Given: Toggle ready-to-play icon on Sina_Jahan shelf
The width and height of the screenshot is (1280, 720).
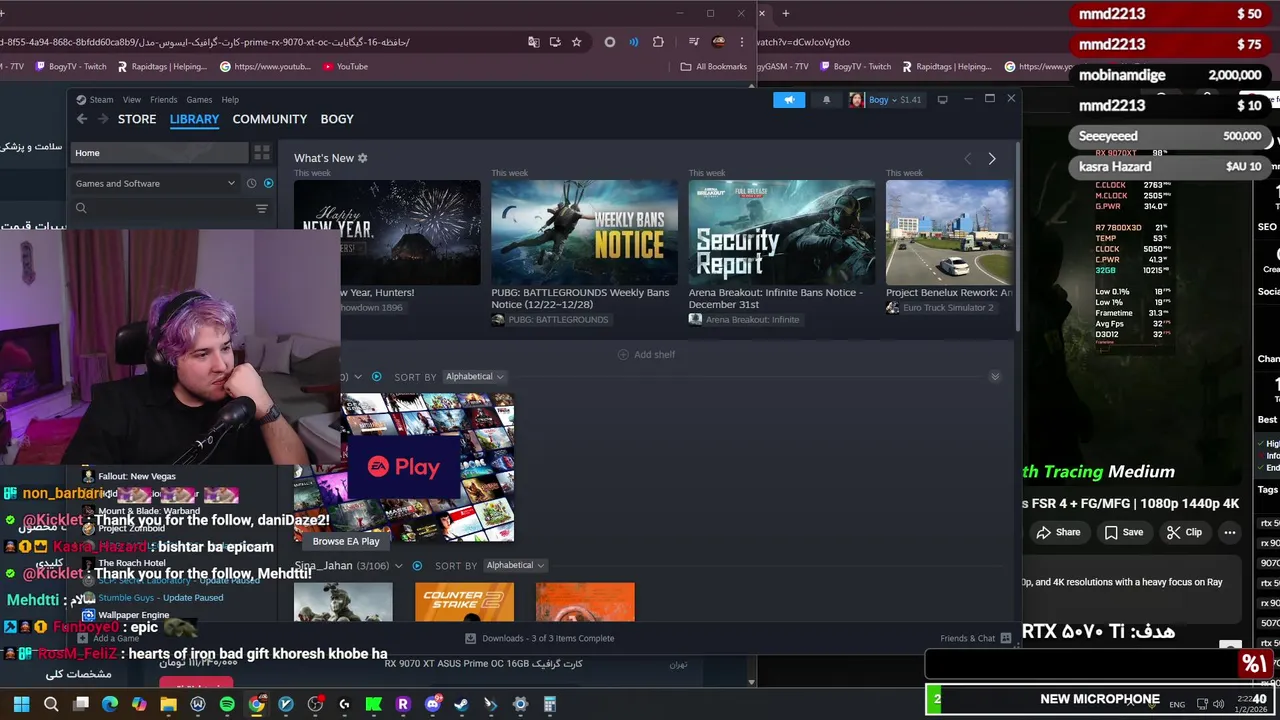Looking at the screenshot, I should pyautogui.click(x=417, y=566).
